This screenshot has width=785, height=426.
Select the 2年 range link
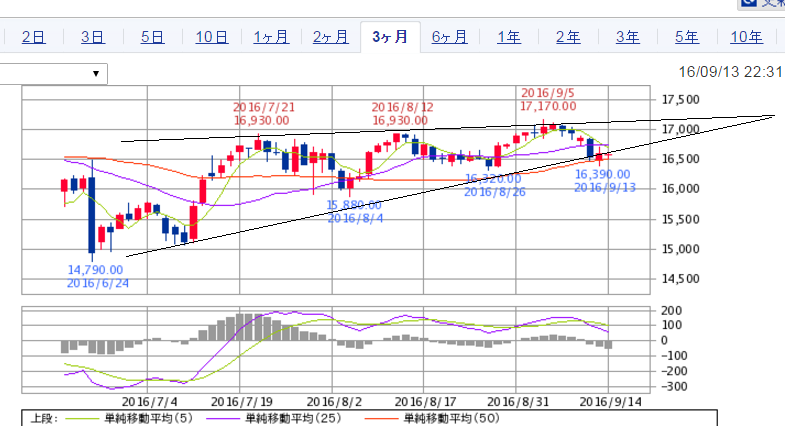tap(567, 37)
